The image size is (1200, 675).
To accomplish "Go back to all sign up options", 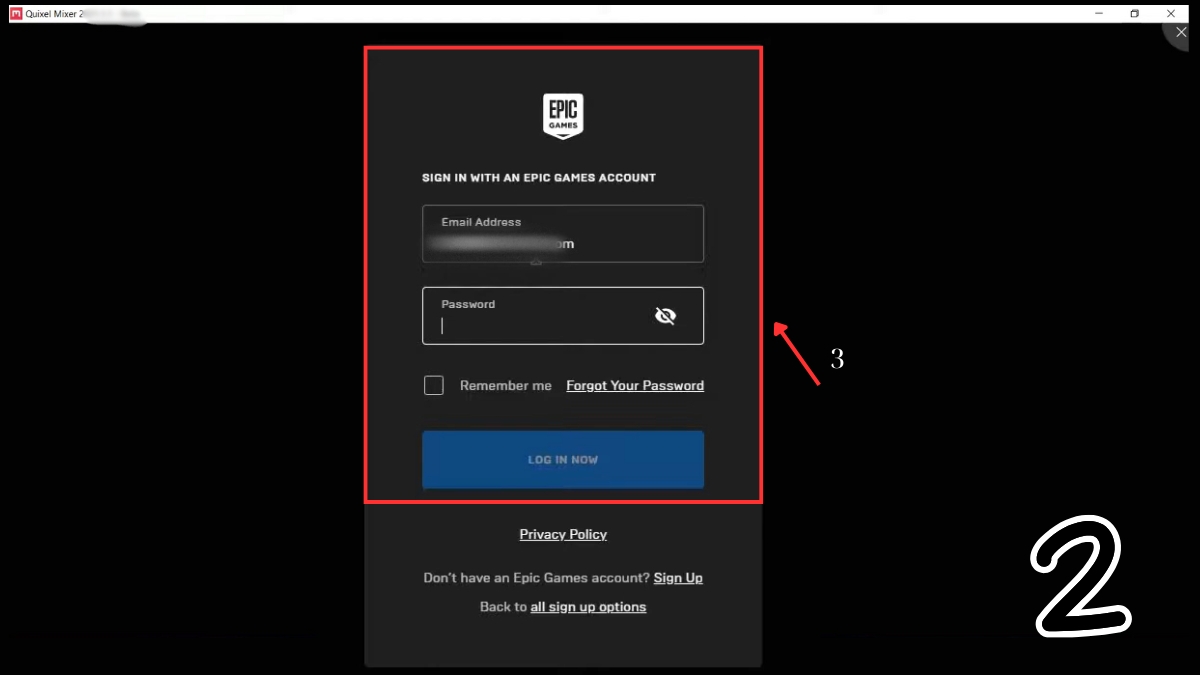I will [x=588, y=607].
